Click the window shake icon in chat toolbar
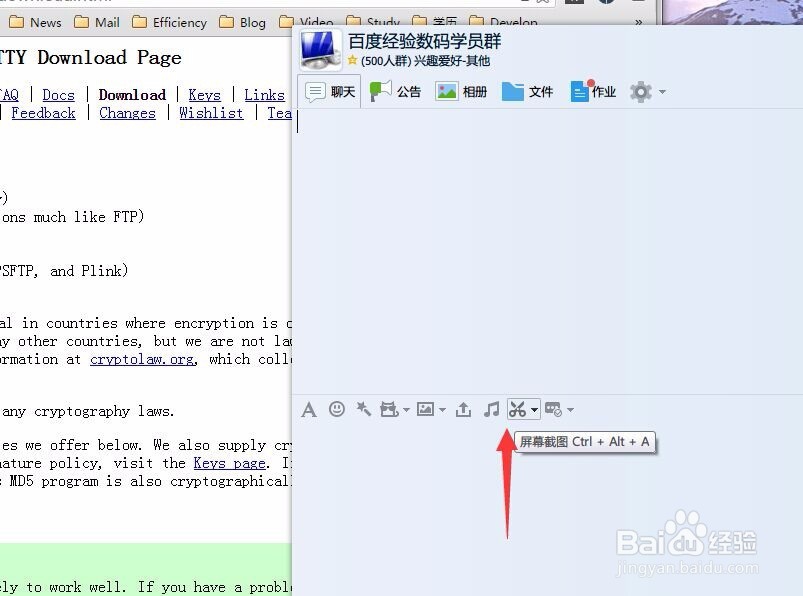This screenshot has height=596, width=803. [x=389, y=410]
